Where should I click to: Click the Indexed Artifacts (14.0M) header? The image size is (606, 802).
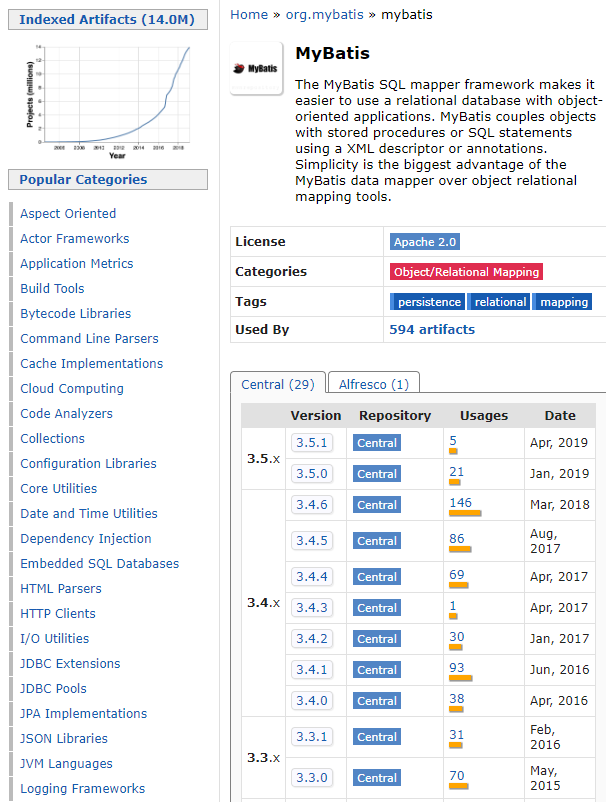click(x=108, y=19)
